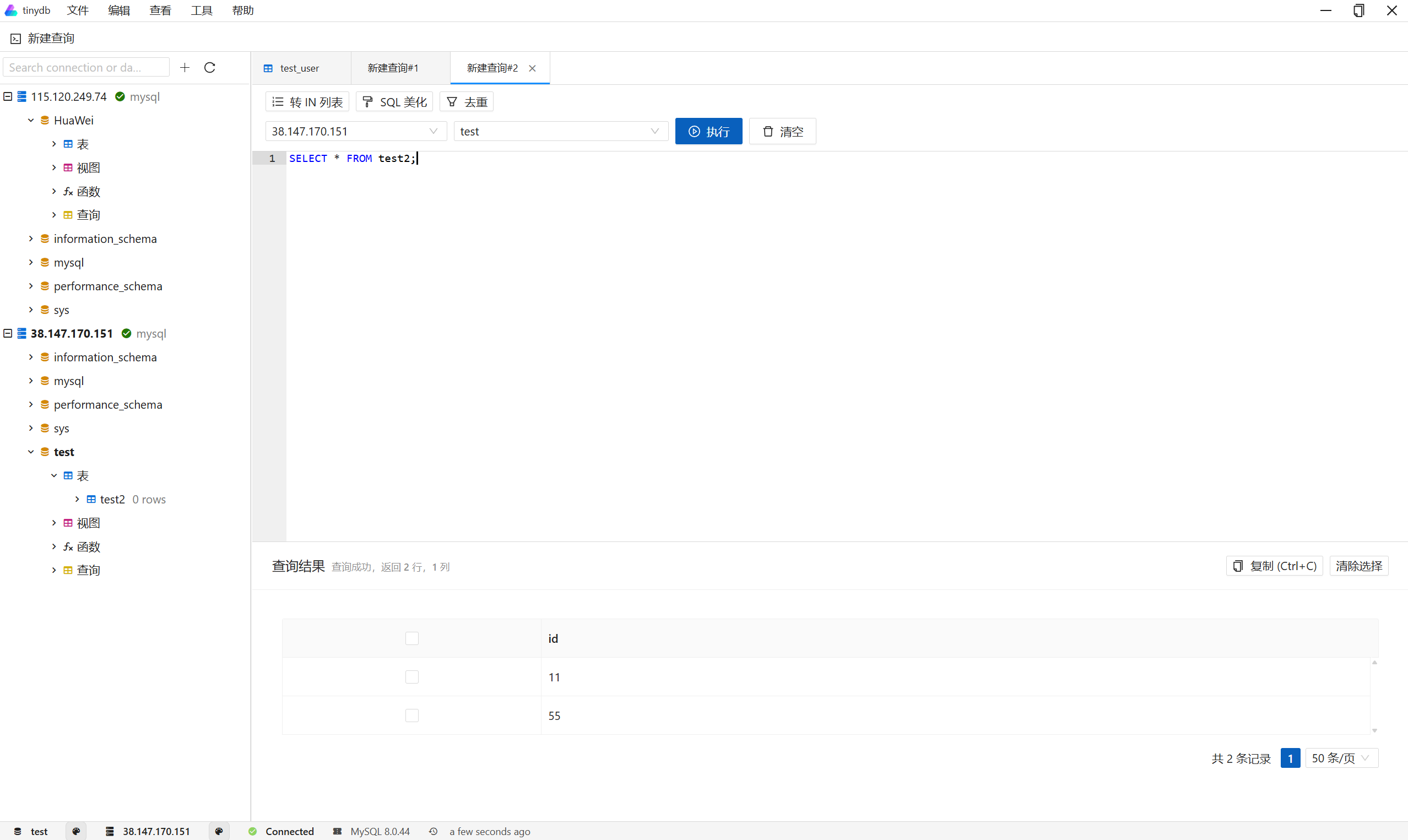Click the palette icon next to test in status bar

[77, 831]
